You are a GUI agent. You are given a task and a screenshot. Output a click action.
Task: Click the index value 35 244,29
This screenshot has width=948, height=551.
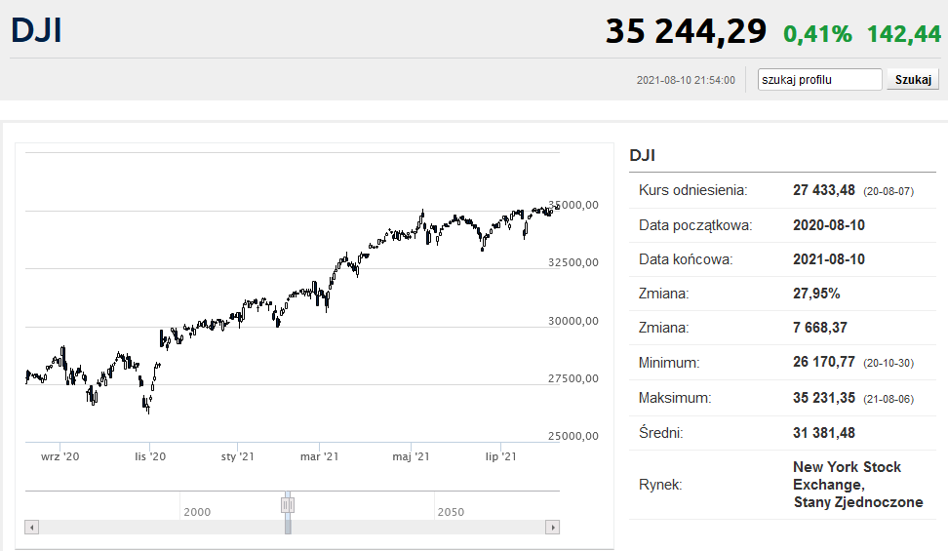pos(686,31)
